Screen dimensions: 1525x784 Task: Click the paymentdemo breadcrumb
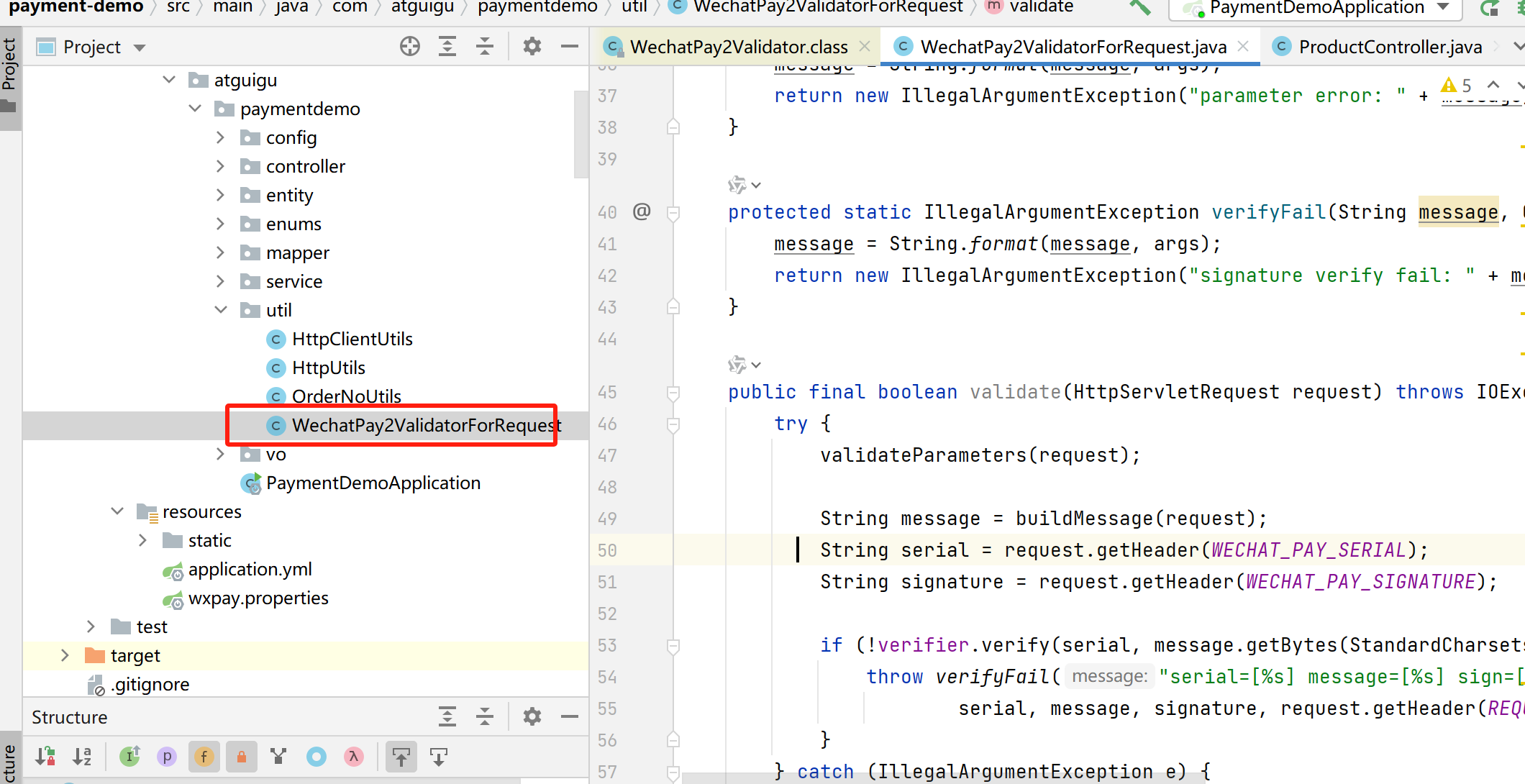[537, 7]
